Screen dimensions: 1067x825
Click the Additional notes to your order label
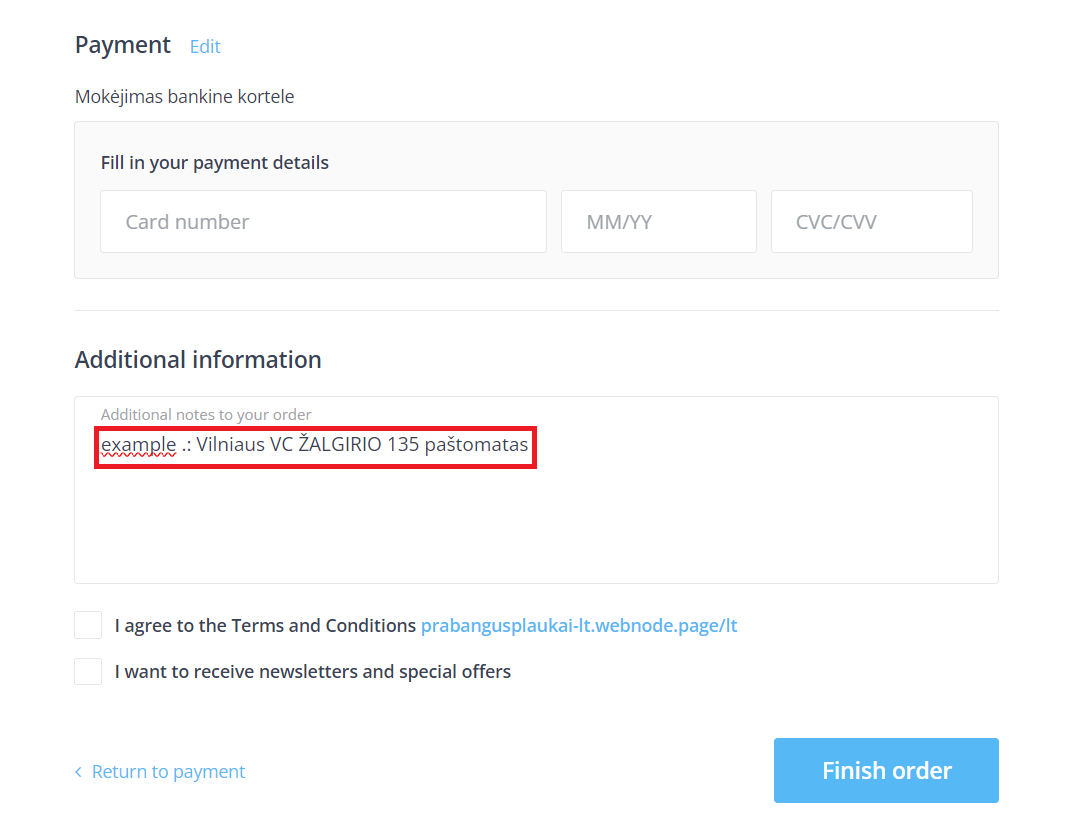(206, 414)
